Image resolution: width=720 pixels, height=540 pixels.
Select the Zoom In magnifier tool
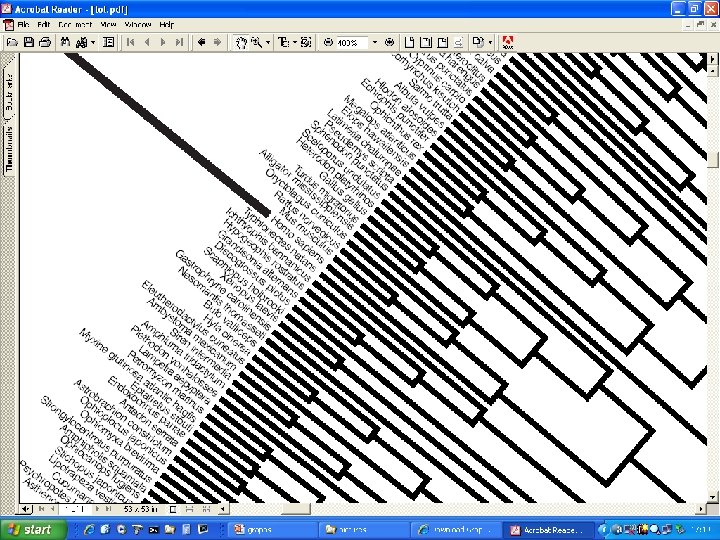[x=256, y=43]
